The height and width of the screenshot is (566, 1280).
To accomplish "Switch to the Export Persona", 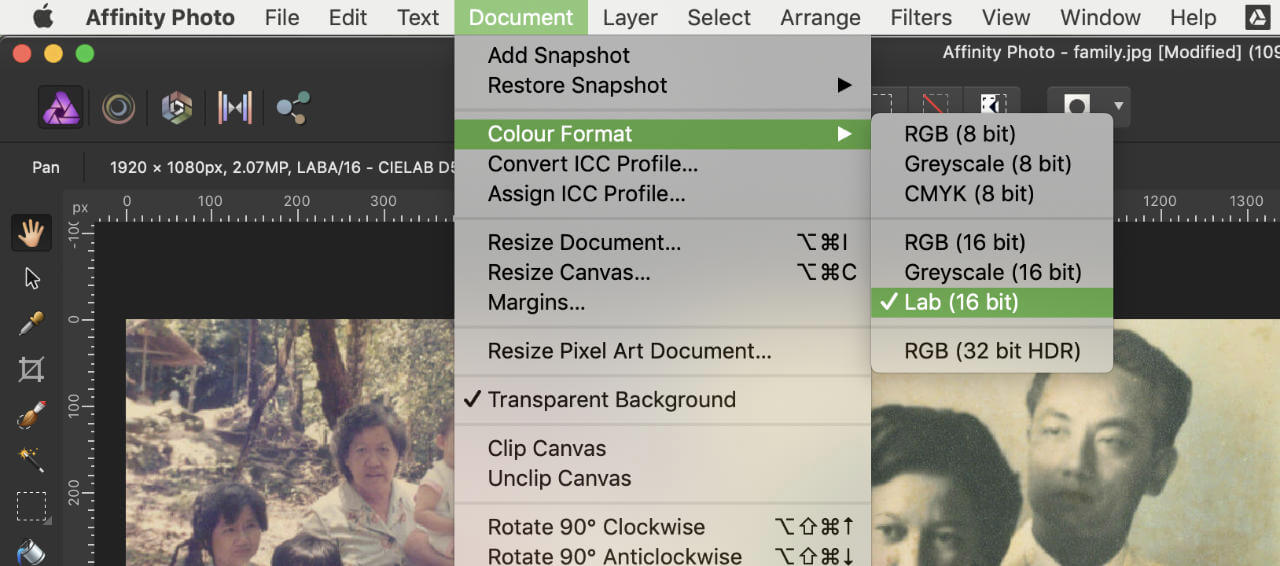I will point(293,107).
